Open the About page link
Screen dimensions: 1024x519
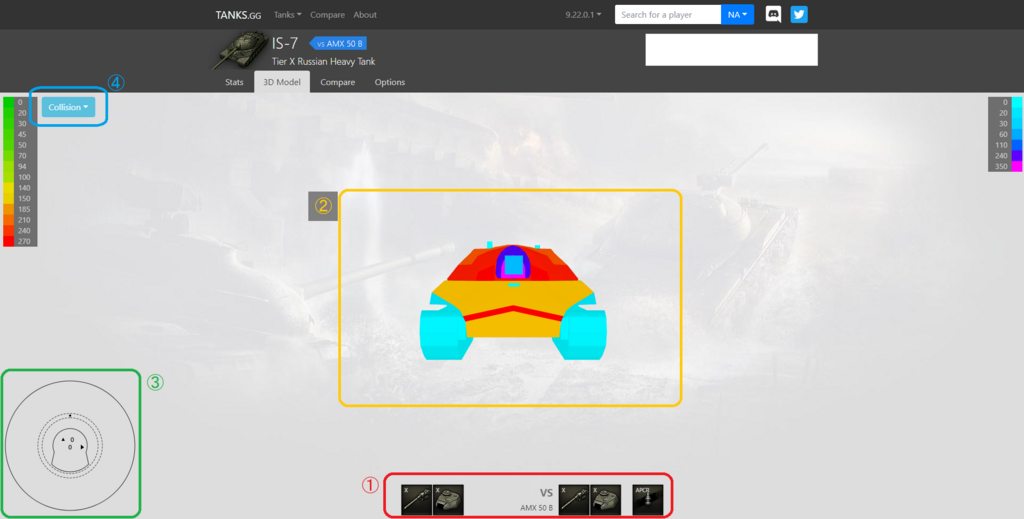click(365, 14)
